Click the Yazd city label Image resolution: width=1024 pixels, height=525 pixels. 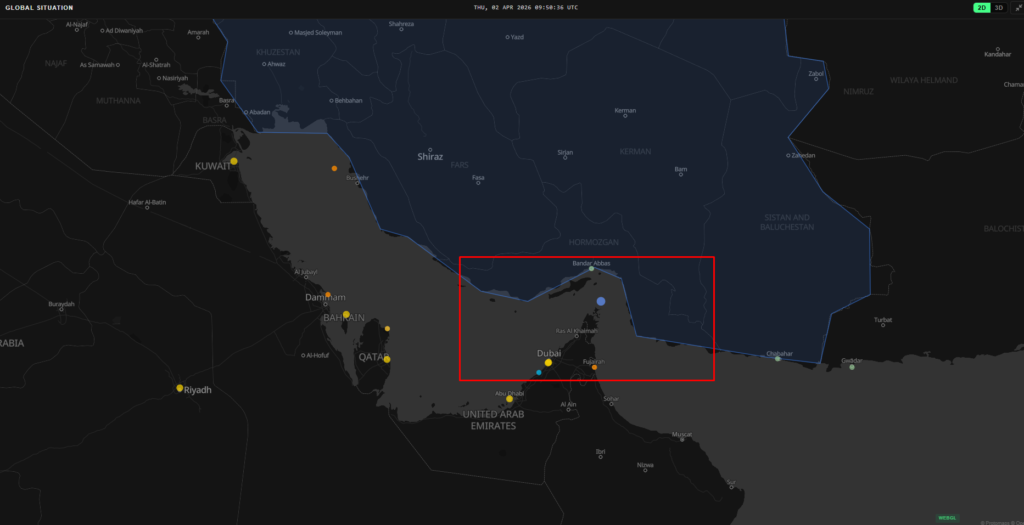point(517,37)
